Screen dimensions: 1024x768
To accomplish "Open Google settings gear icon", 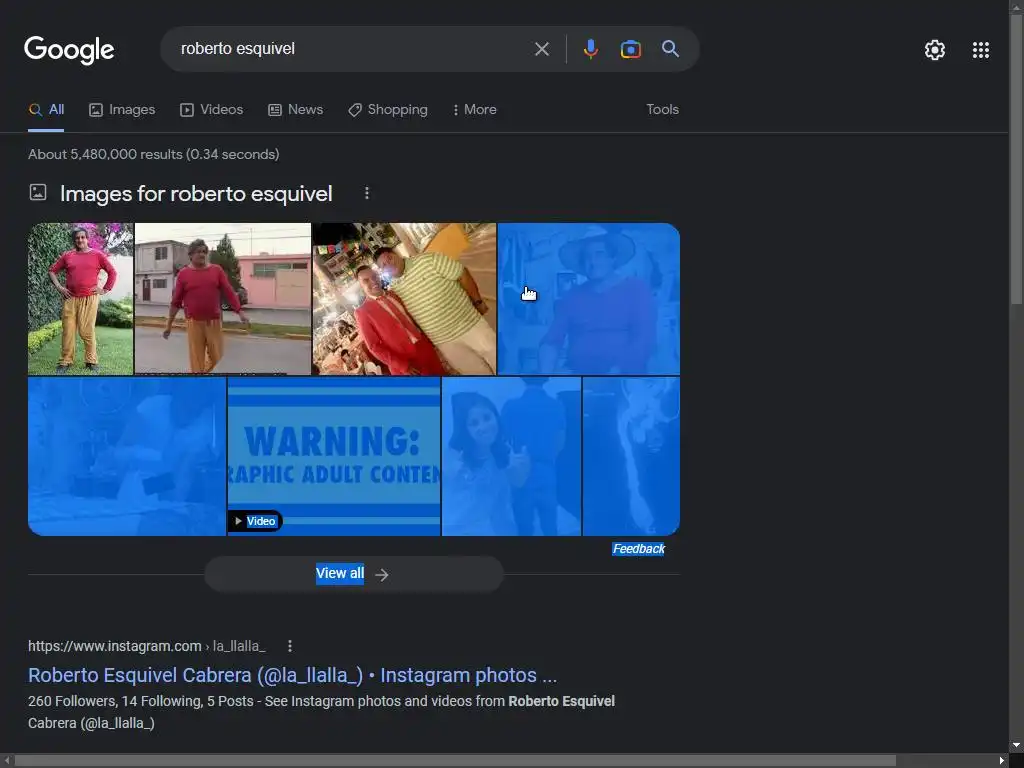I will click(935, 50).
